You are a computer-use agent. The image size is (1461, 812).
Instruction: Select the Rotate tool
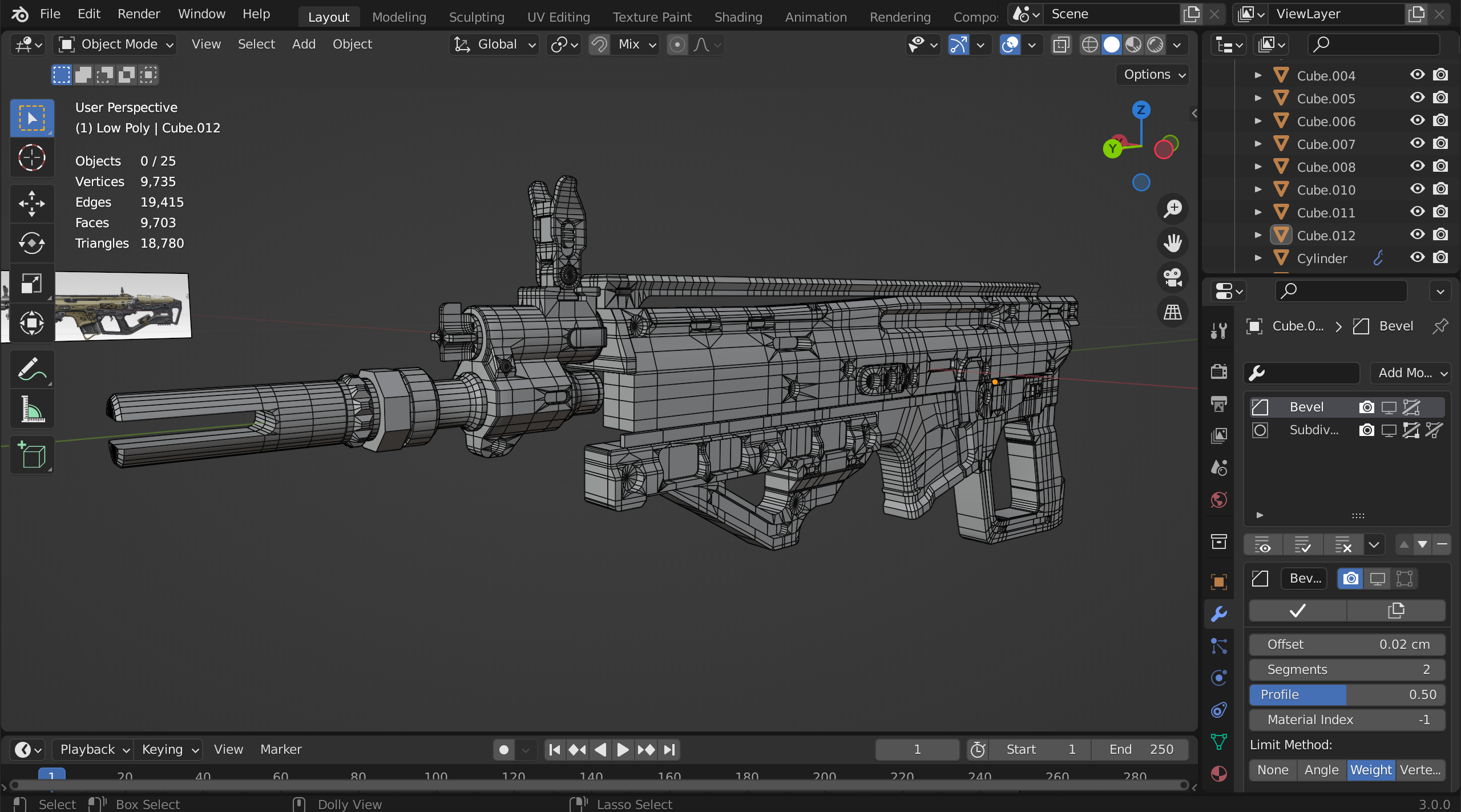(32, 243)
